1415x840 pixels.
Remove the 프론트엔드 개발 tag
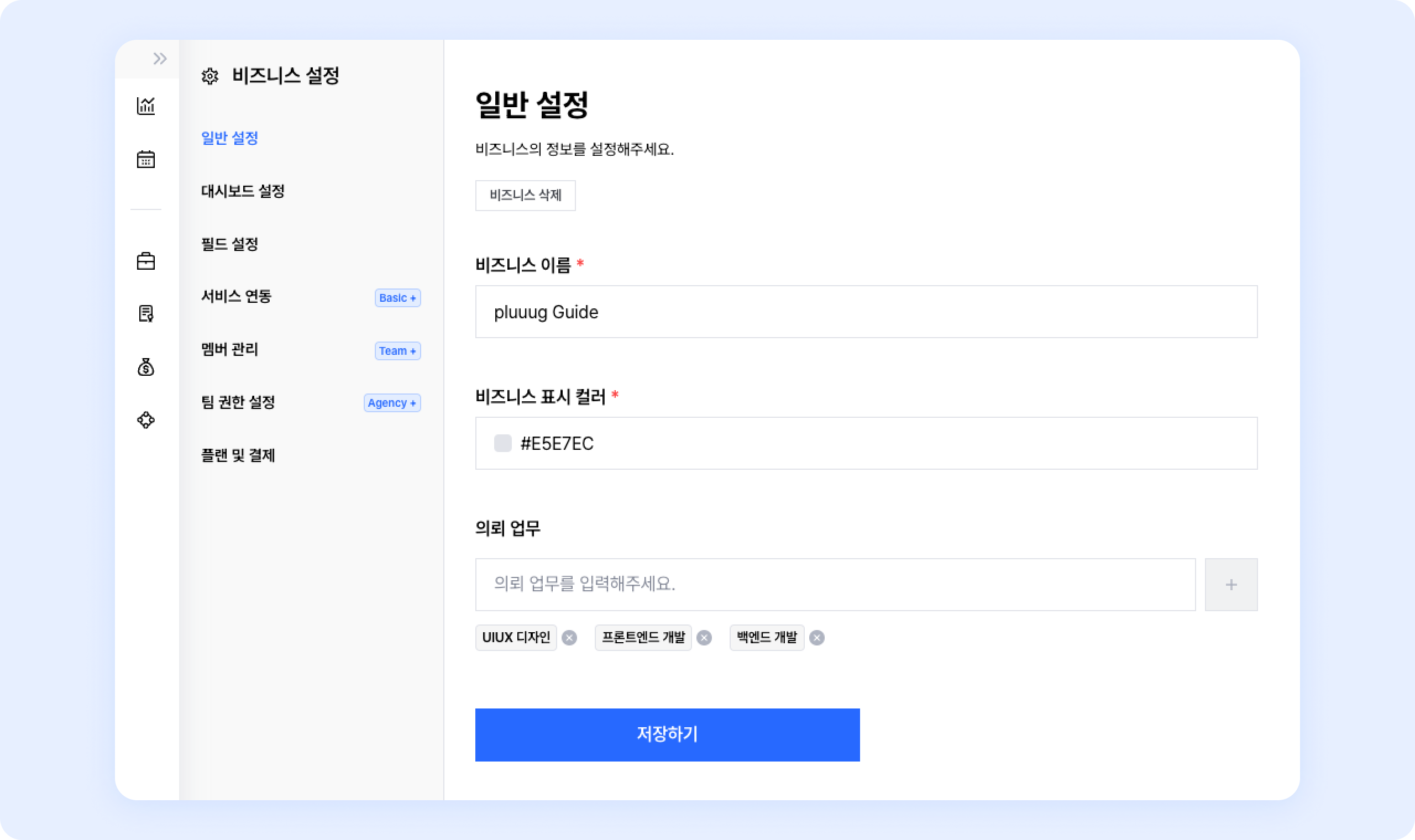click(704, 638)
